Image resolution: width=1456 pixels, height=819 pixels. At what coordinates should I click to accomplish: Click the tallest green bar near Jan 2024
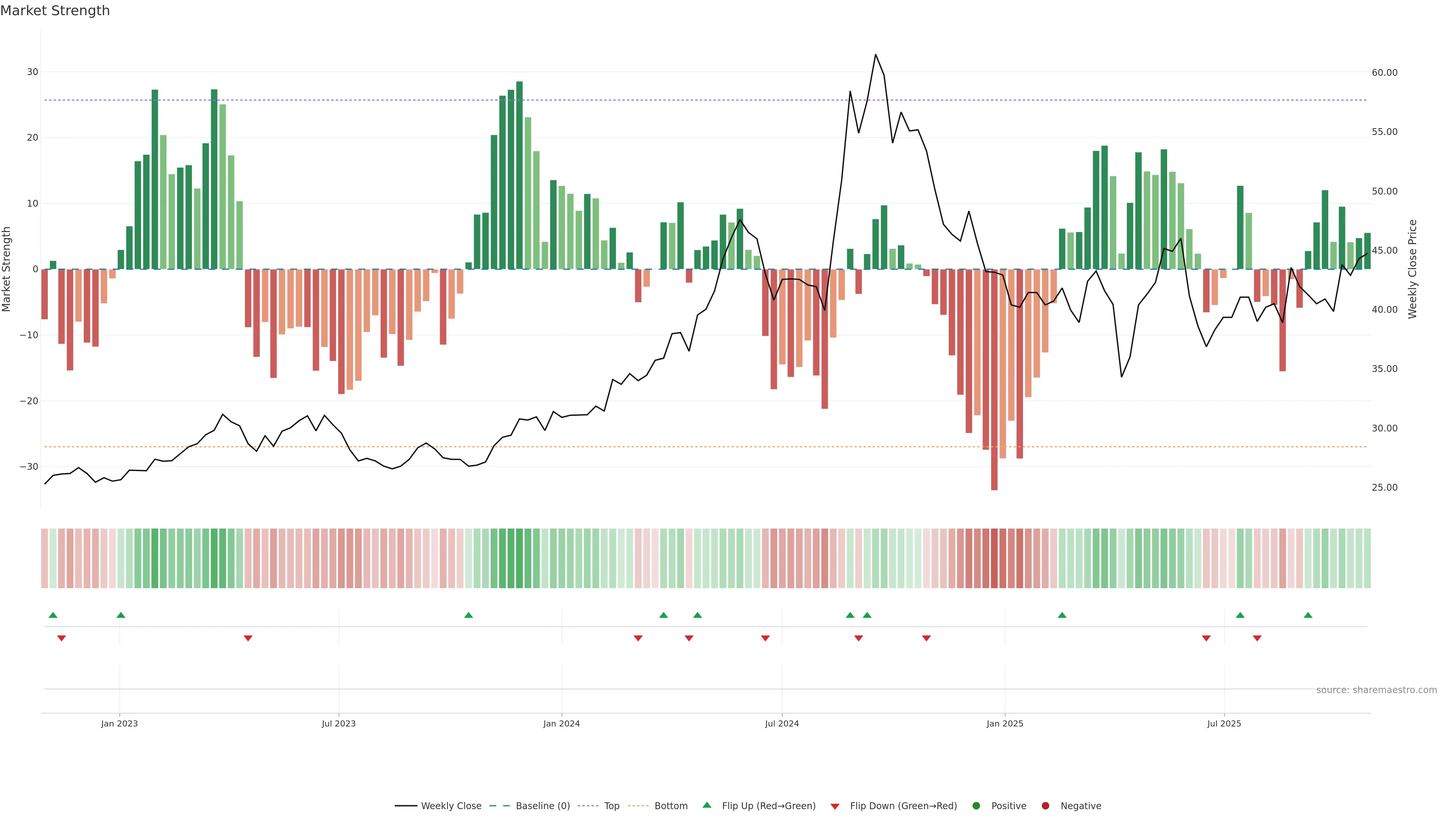click(x=519, y=175)
